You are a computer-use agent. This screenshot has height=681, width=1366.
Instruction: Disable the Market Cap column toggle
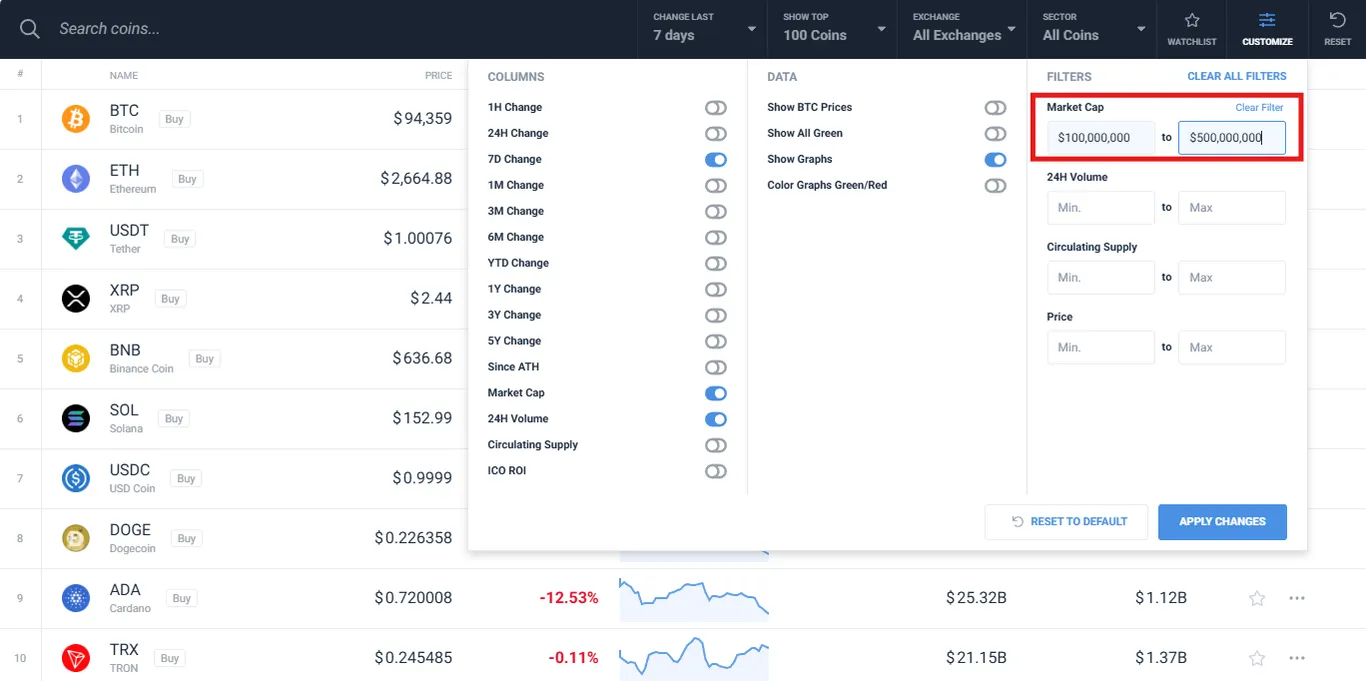click(x=716, y=393)
